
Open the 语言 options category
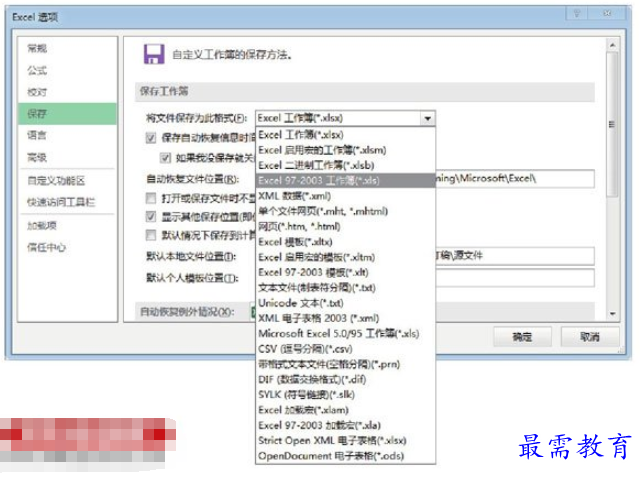pos(67,135)
